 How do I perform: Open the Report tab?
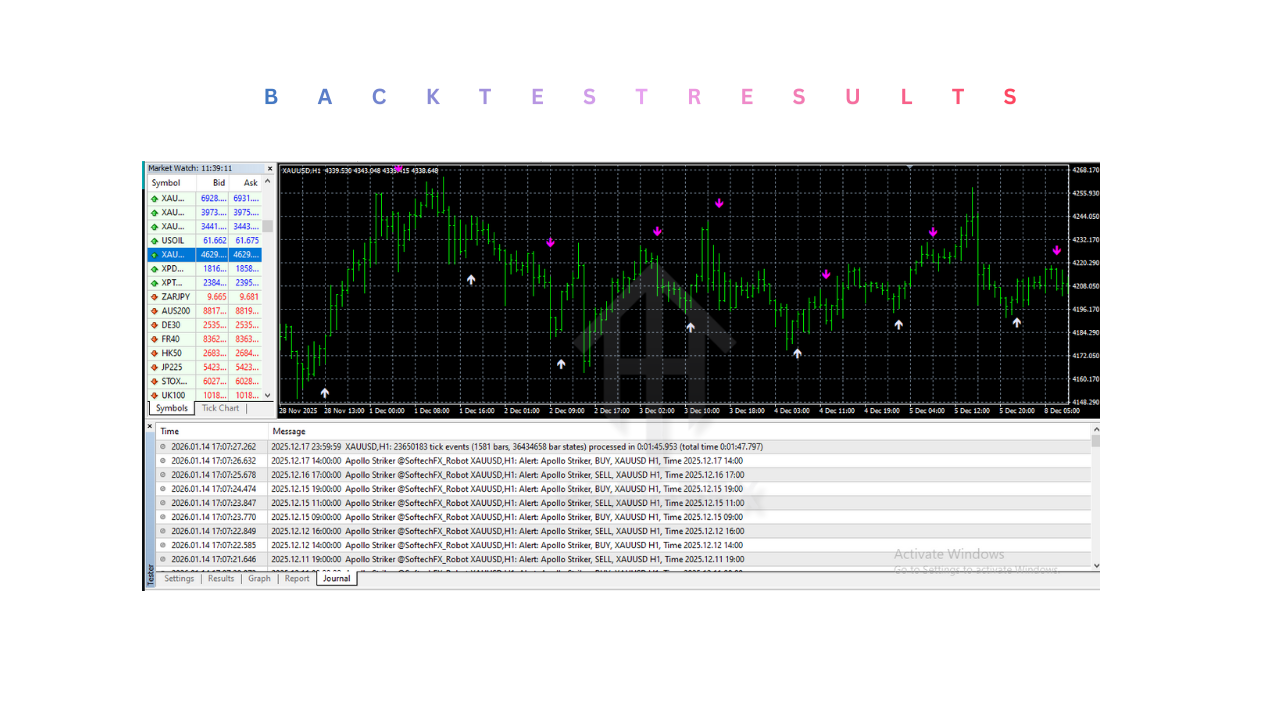click(297, 578)
